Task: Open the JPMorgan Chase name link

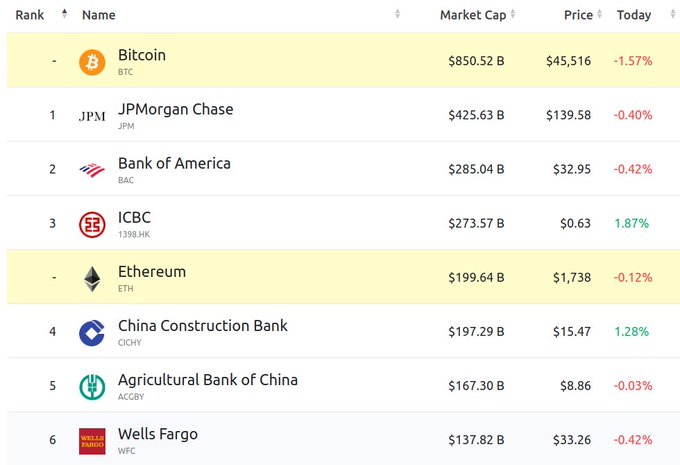Action: pos(176,109)
